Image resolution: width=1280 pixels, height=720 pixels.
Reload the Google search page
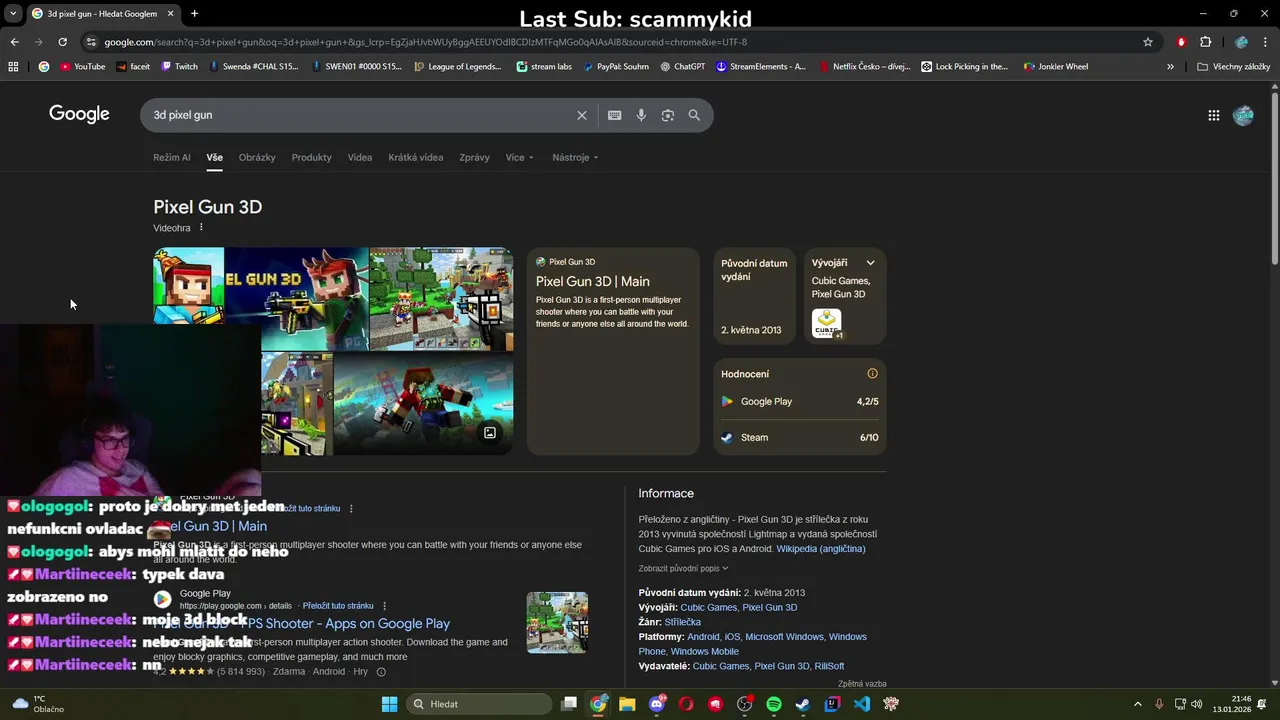click(62, 42)
